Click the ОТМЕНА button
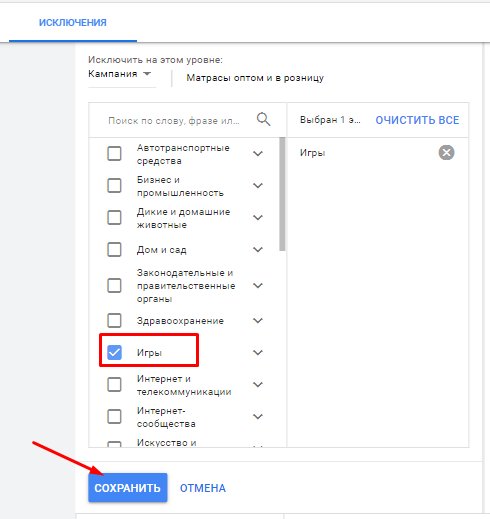The image size is (490, 519). [x=203, y=488]
